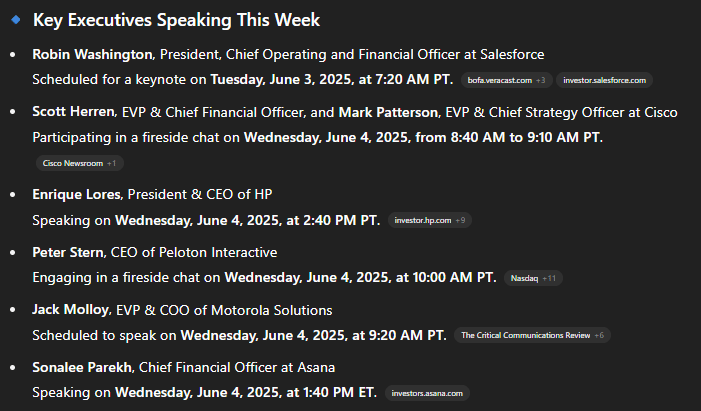Click the Cisco Newsroom citation chip
Viewport: 701px width, 411px height.
[79, 162]
